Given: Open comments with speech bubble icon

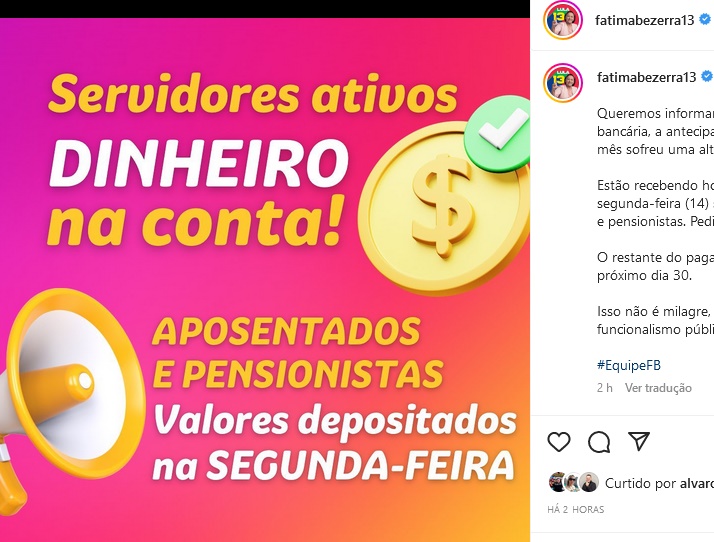Looking at the screenshot, I should click(x=599, y=442).
